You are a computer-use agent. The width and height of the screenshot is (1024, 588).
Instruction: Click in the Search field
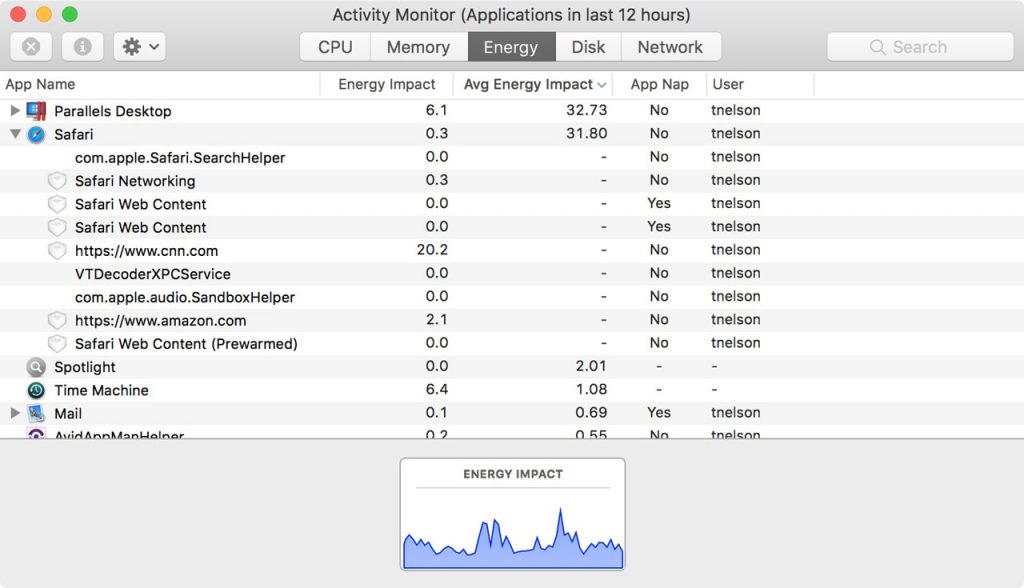pos(920,47)
